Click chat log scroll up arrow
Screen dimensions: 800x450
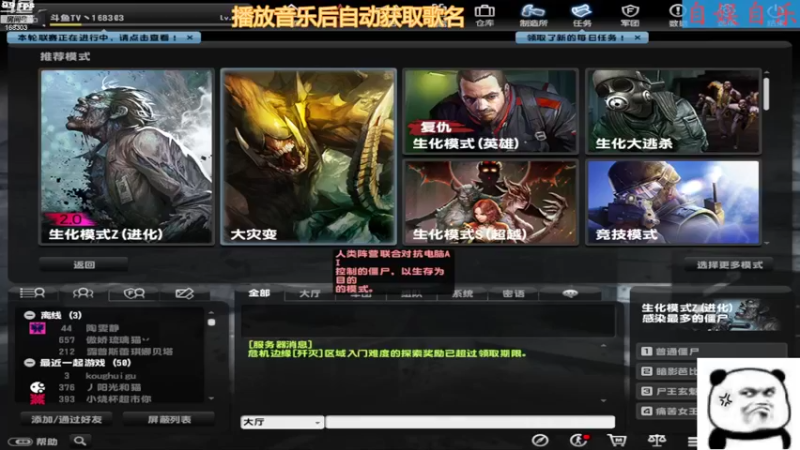604,345
